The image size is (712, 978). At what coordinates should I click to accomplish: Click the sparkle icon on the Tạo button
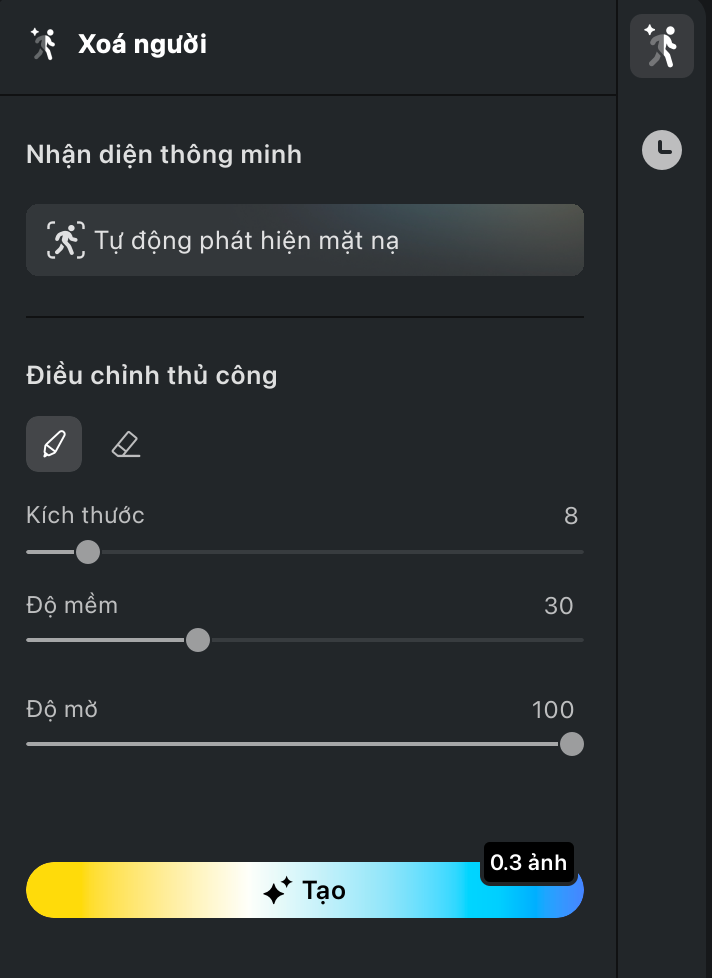point(278,890)
